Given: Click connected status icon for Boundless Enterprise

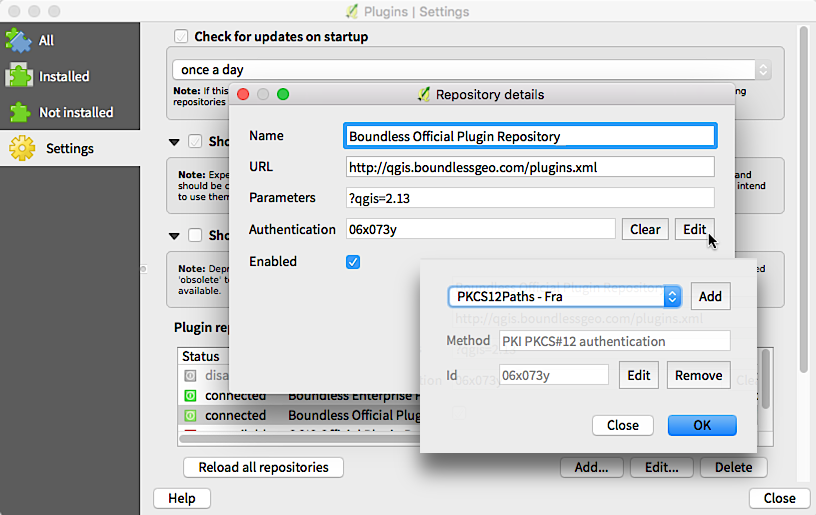Looking at the screenshot, I should (x=190, y=396).
